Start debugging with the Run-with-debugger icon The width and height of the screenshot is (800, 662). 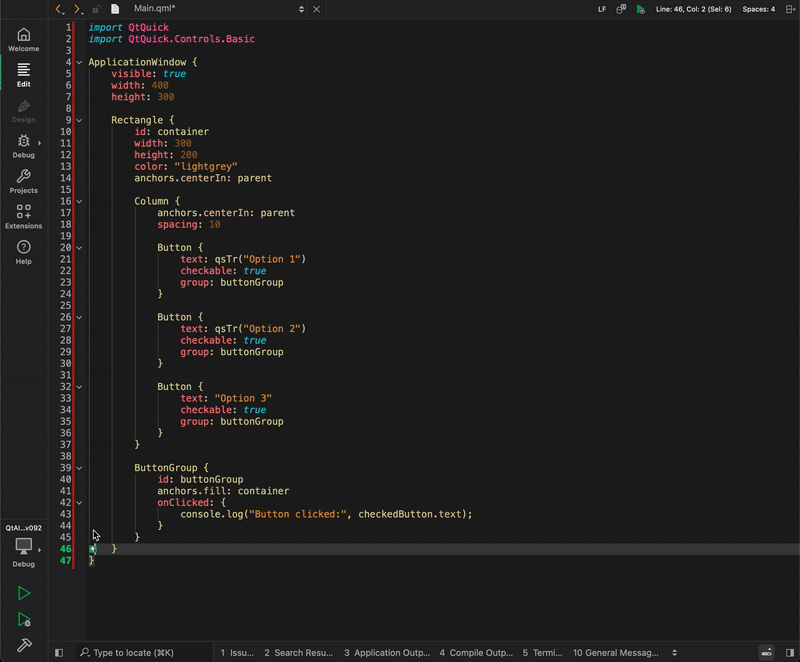coord(24,617)
